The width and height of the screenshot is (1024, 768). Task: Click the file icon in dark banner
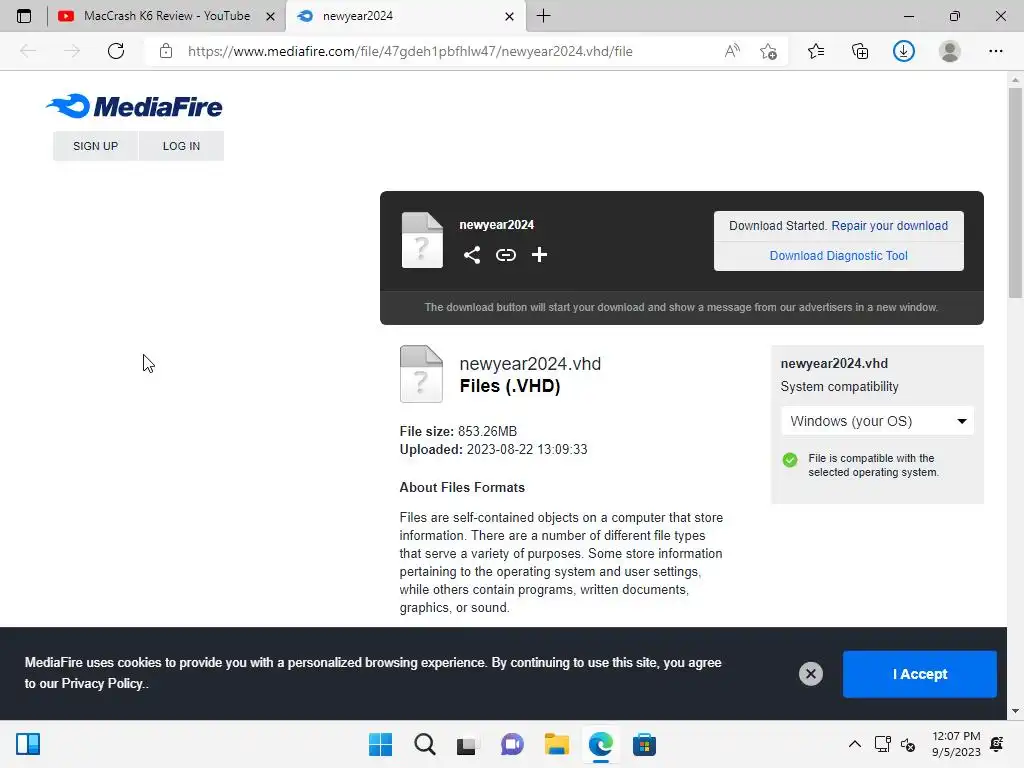coord(422,240)
